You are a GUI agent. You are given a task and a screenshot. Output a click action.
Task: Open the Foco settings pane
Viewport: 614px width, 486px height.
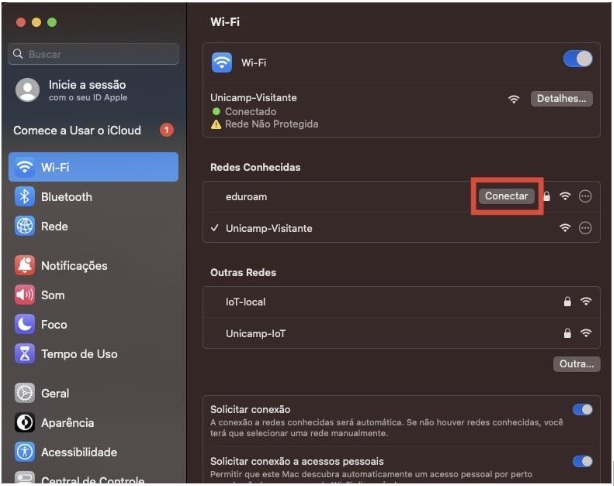[x=93, y=324]
